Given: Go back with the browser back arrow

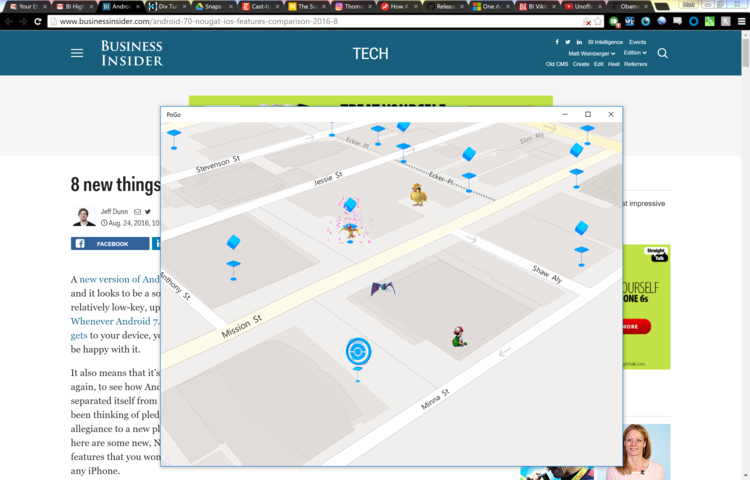Looking at the screenshot, I should (9, 22).
